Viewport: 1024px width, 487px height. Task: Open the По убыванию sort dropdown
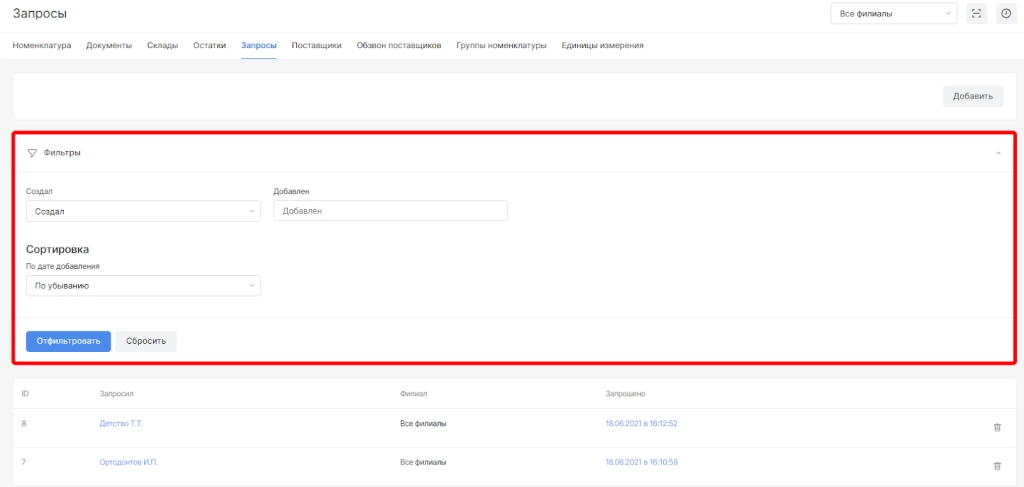pyautogui.click(x=143, y=286)
